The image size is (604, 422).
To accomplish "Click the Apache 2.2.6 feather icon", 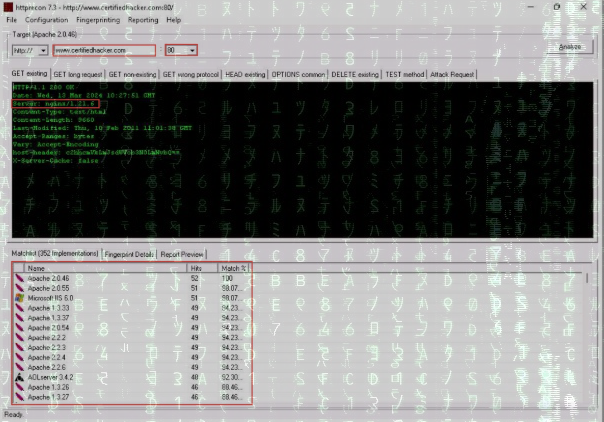I will 18,366.
